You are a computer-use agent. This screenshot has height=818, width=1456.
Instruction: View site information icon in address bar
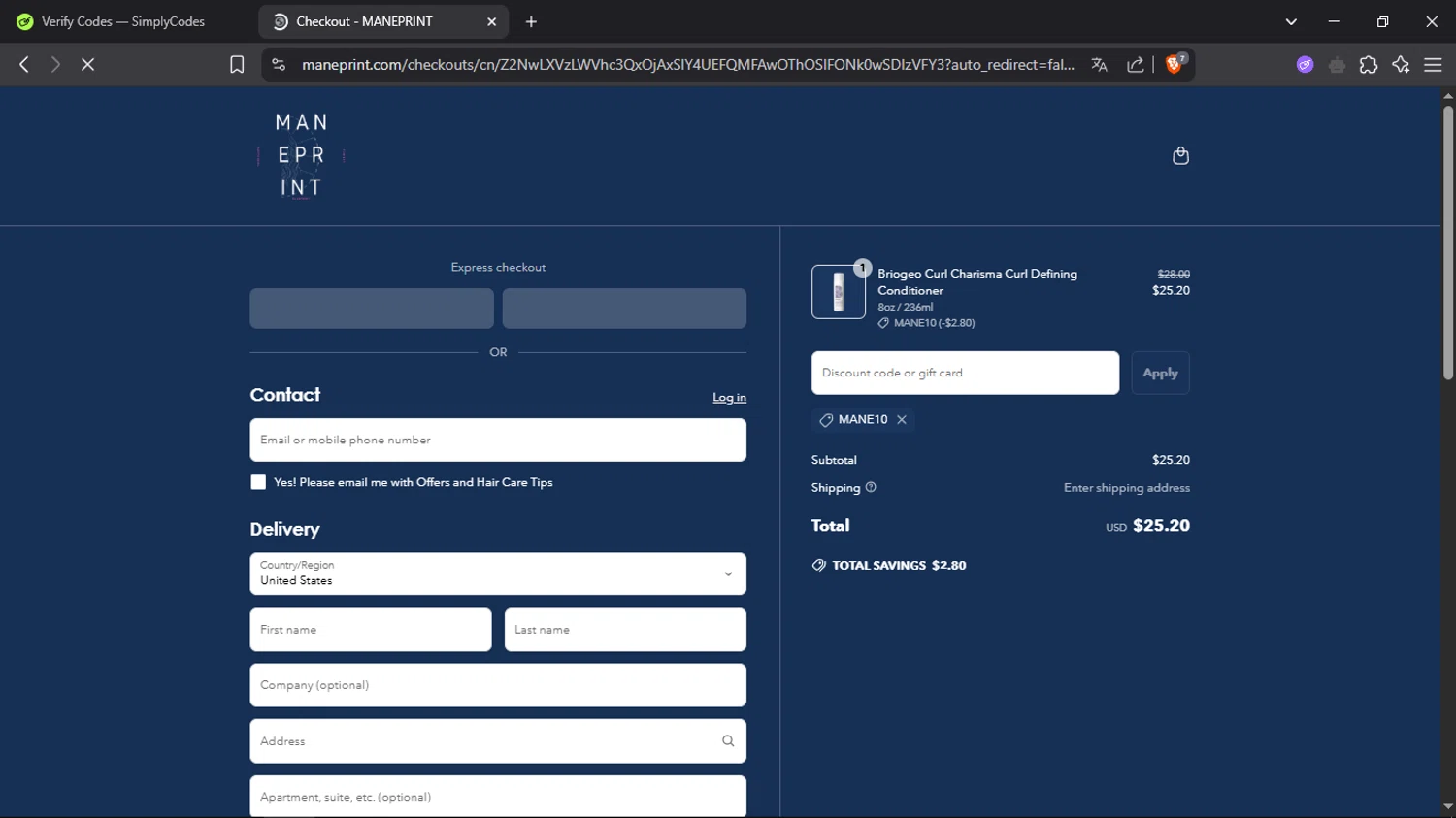pyautogui.click(x=279, y=64)
